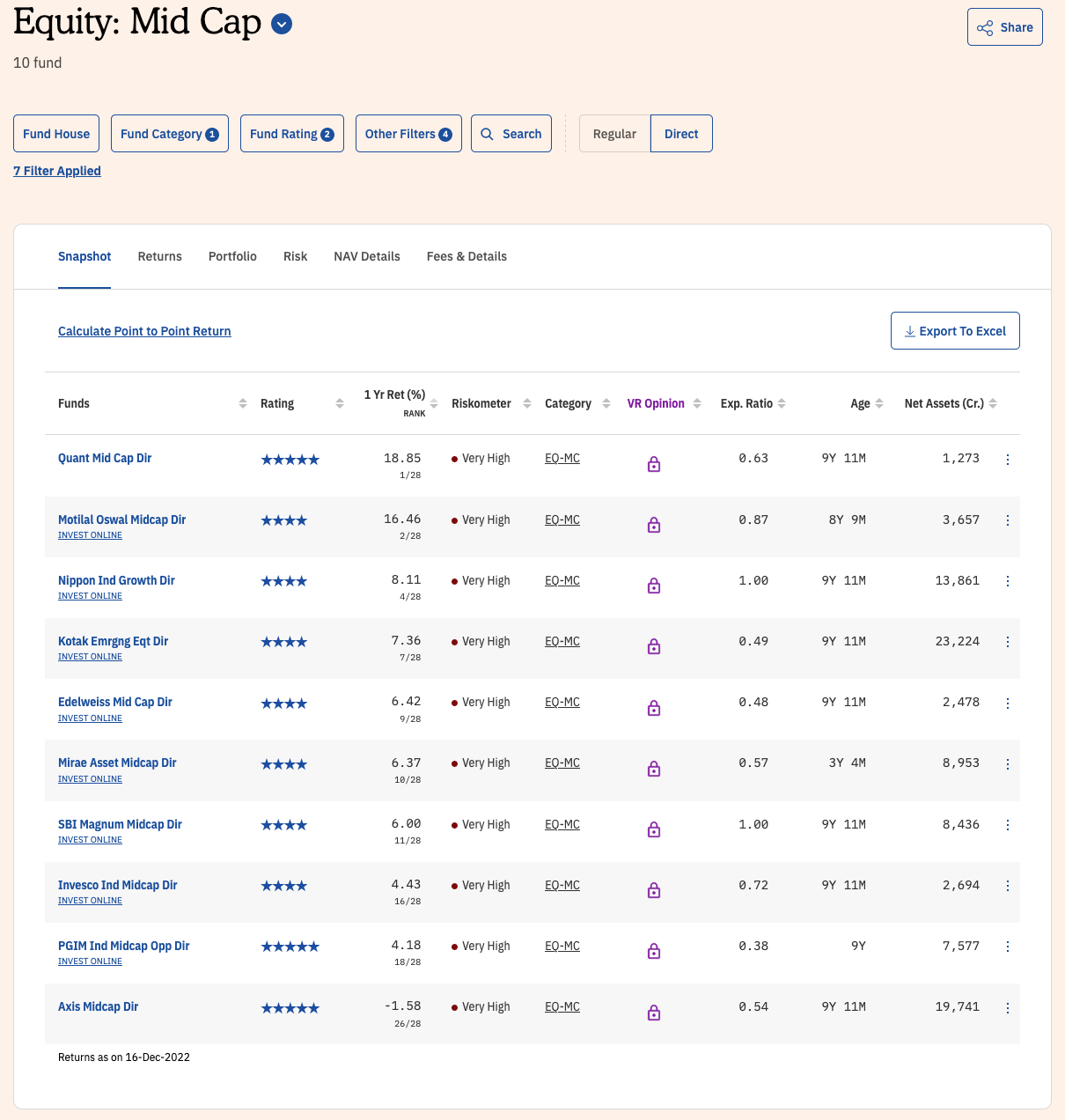Switch to the Regular plan toggle
Screen dimensions: 1065x1120
tap(614, 133)
